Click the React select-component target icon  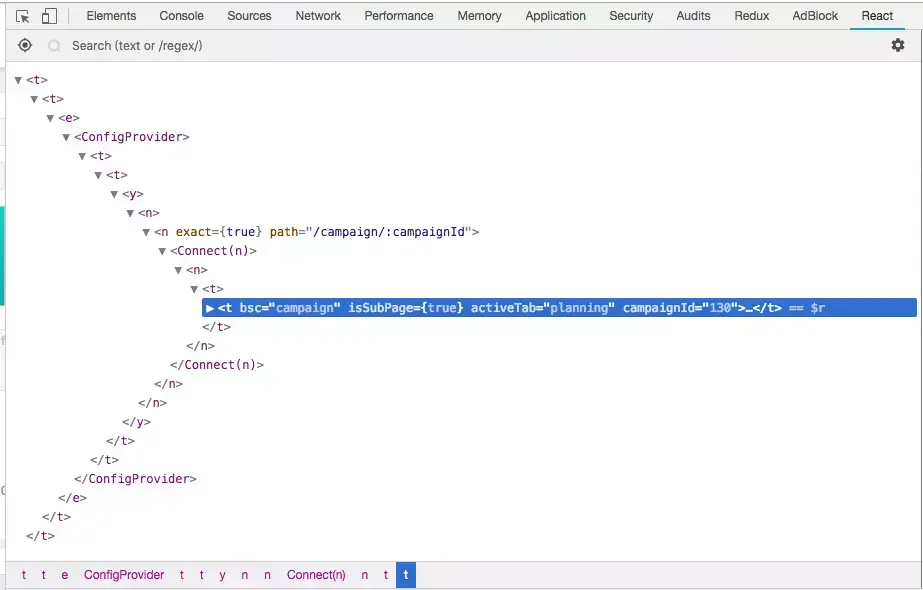click(25, 45)
